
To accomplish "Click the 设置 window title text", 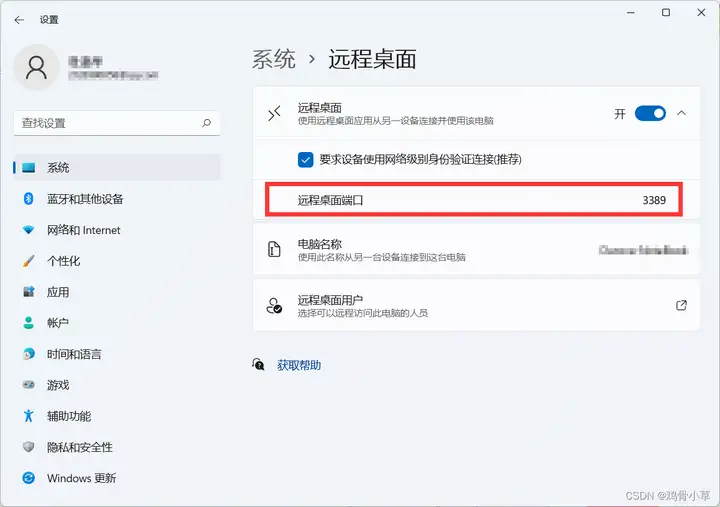I will 49,20.
